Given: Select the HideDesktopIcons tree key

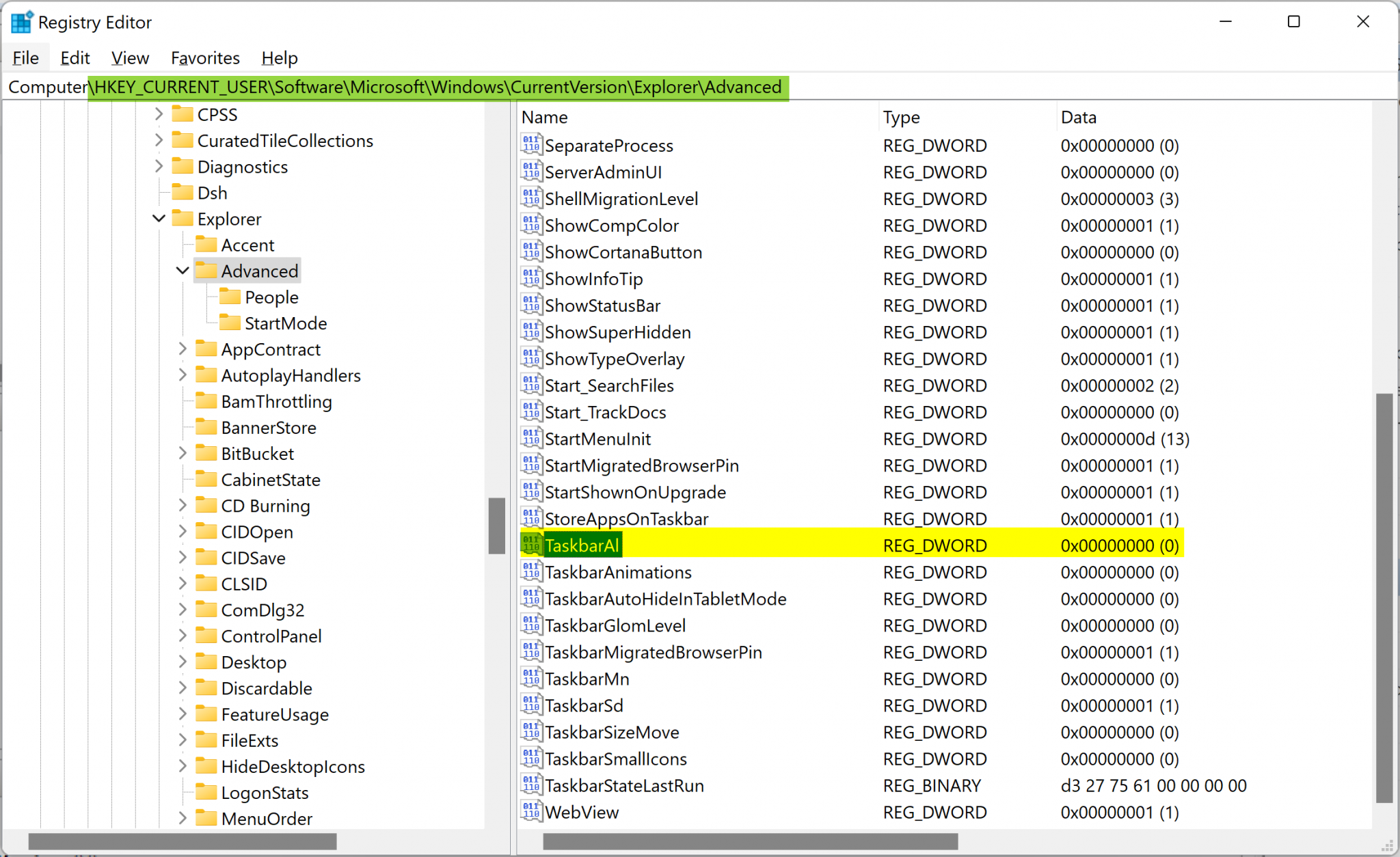Looking at the screenshot, I should [x=293, y=766].
